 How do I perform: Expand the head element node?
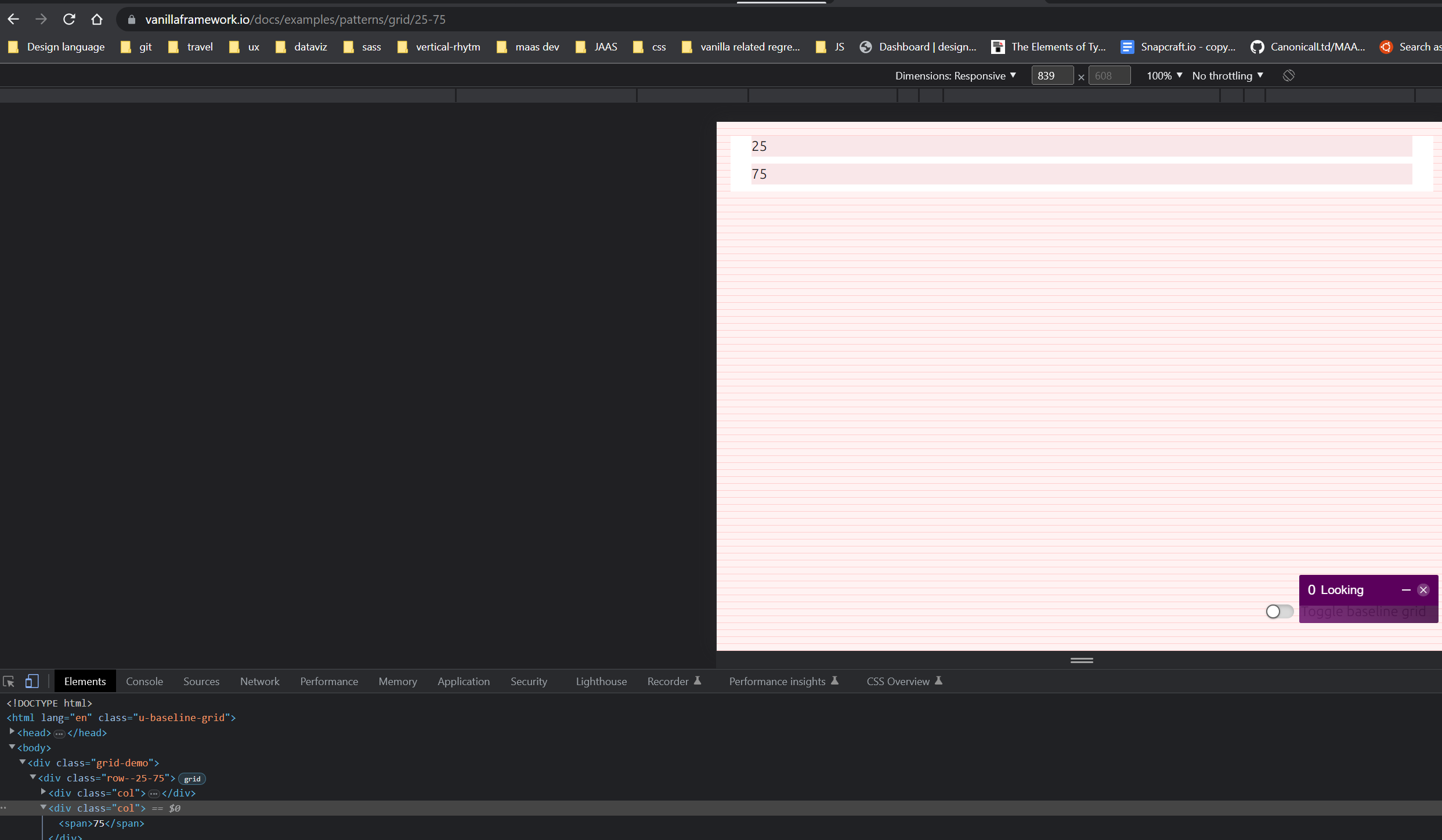click(12, 732)
